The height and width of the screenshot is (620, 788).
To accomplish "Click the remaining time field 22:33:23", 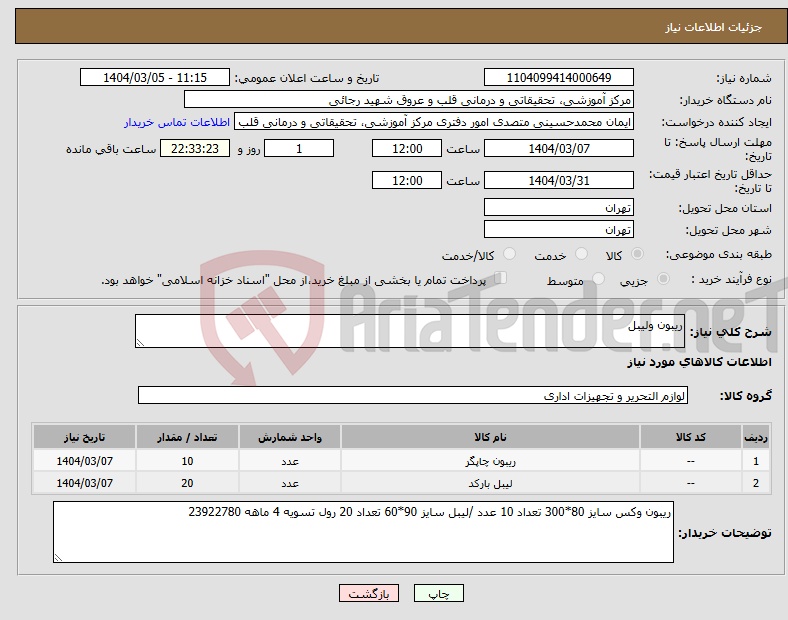I will tap(195, 148).
